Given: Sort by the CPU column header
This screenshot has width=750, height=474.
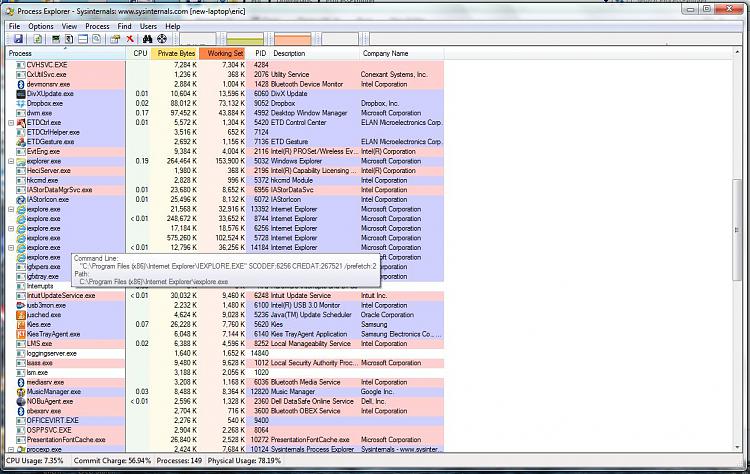Looking at the screenshot, I should click(139, 54).
